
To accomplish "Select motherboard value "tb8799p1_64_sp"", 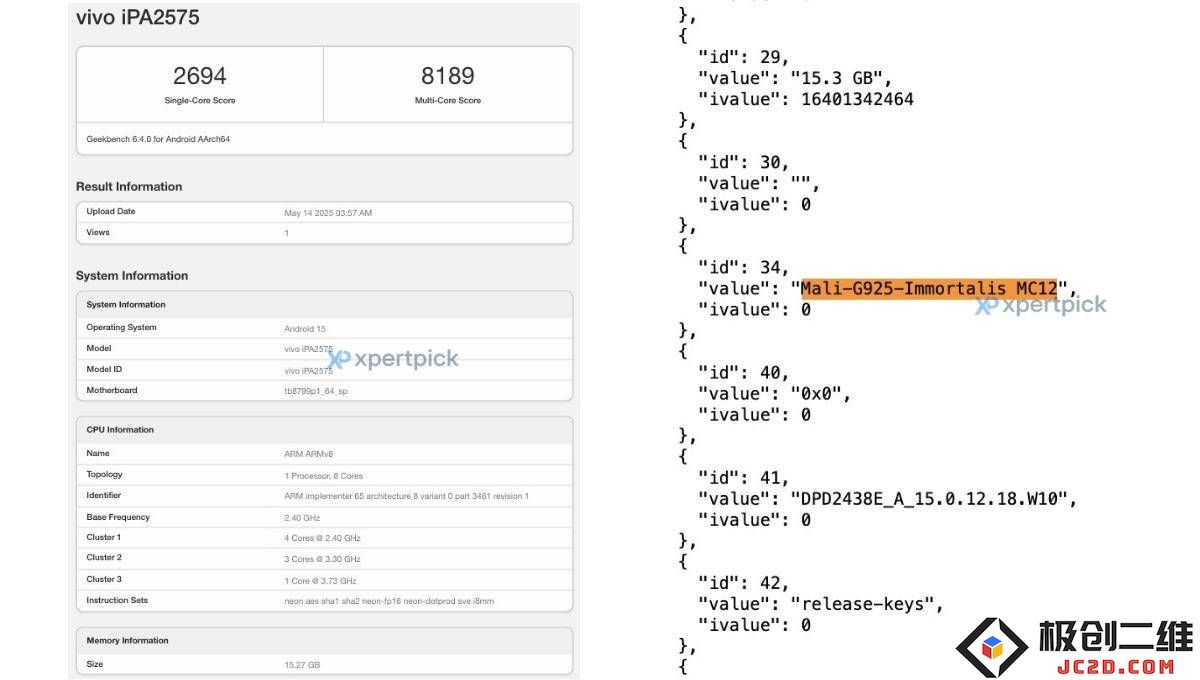I will coord(316,392).
